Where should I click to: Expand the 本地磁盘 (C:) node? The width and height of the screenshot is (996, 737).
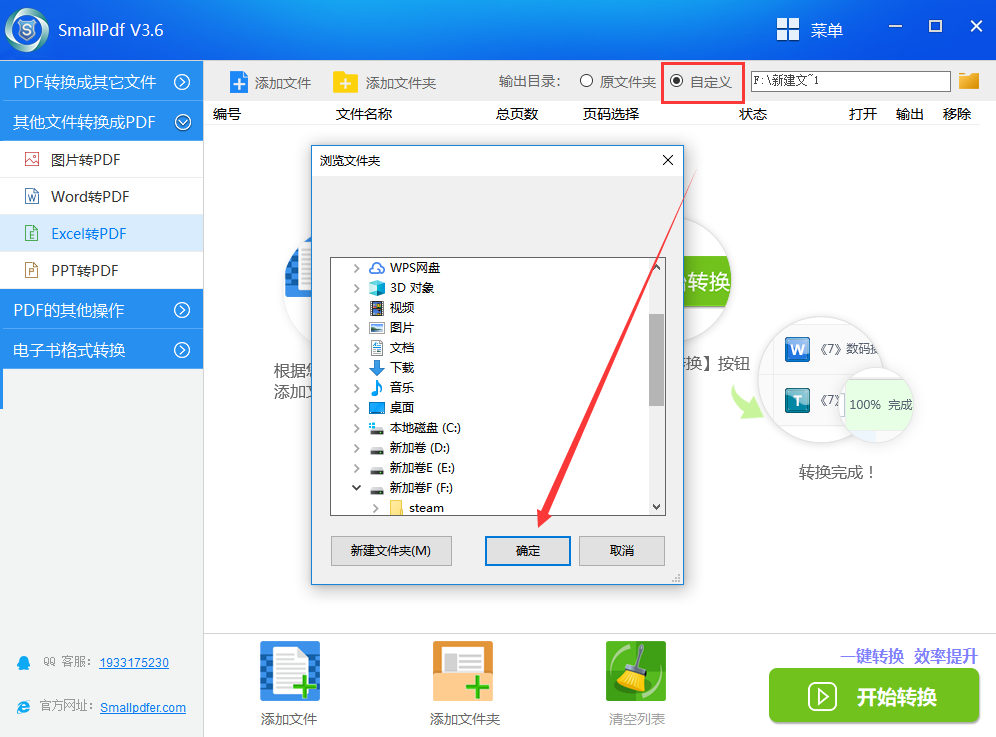[x=356, y=428]
